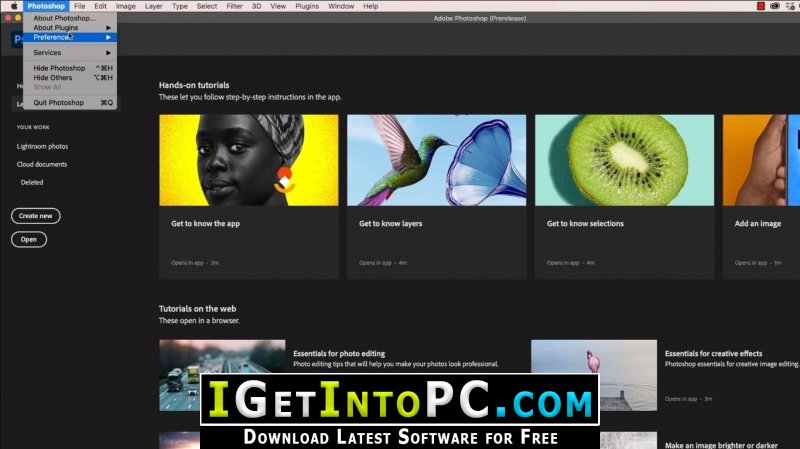The height and width of the screenshot is (449, 800).
Task: Open Lightroom photos in sidebar
Action: [x=42, y=146]
